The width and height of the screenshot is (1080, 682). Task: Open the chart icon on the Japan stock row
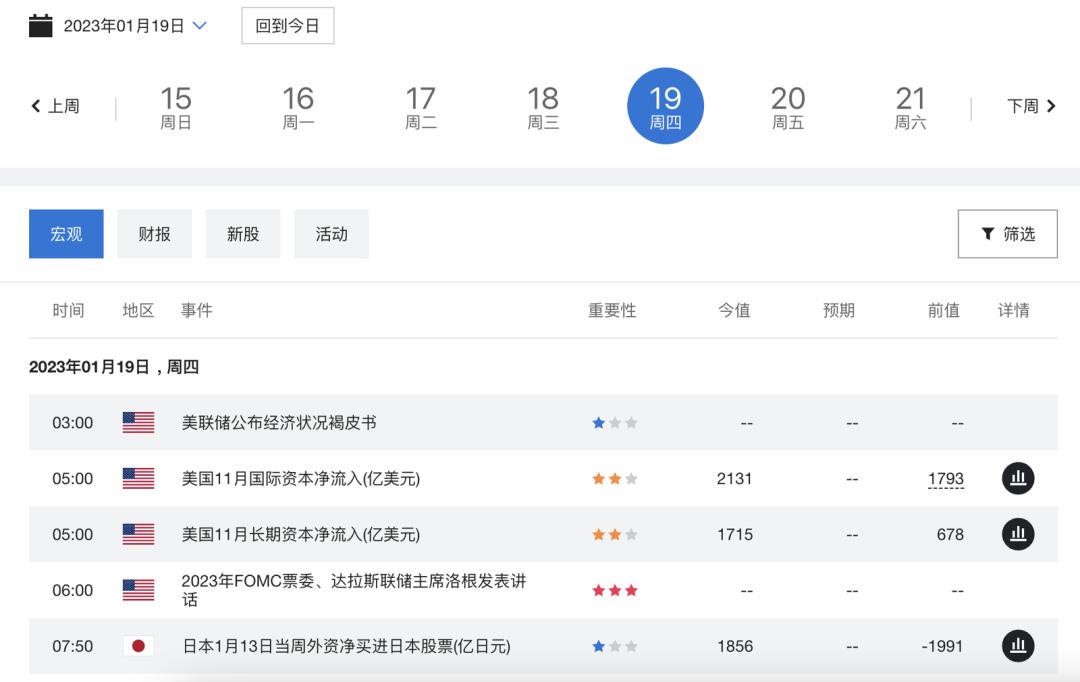(1018, 646)
